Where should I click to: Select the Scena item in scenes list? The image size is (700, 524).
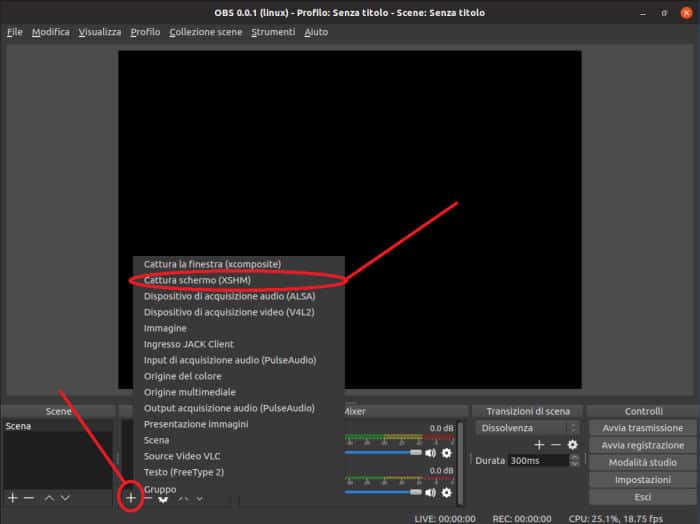click(58, 426)
